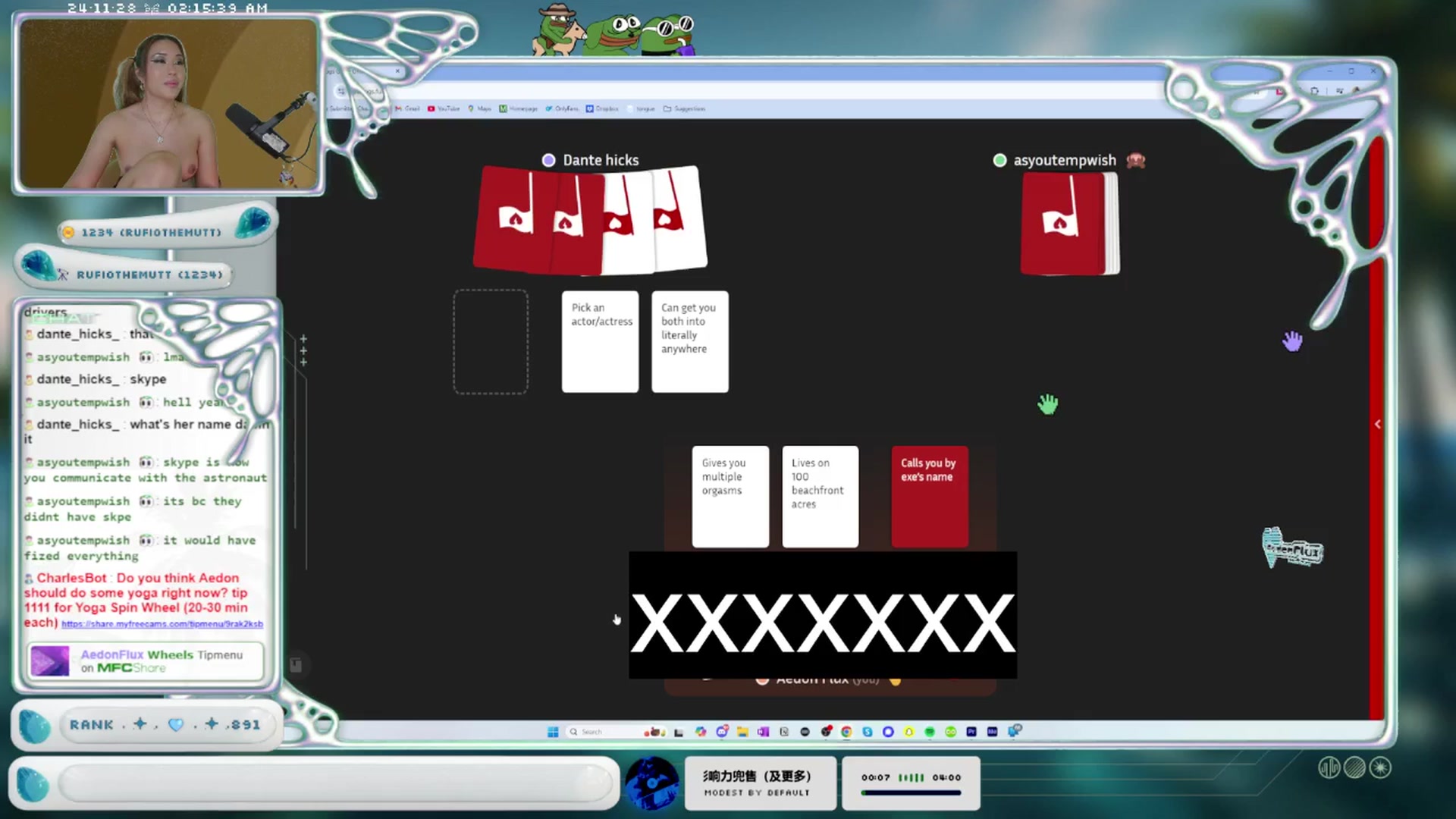Click the purple hand cursor icon
Screen dimensions: 1456x819
point(1292,341)
